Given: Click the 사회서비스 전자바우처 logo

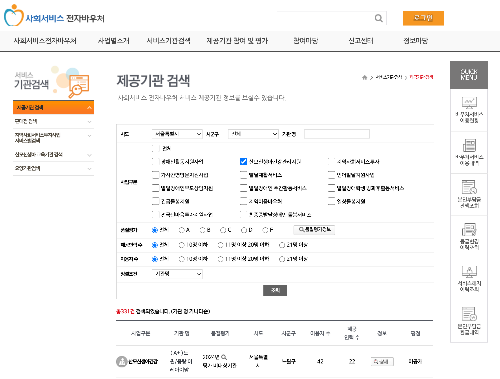Looking at the screenshot, I should (54, 17).
